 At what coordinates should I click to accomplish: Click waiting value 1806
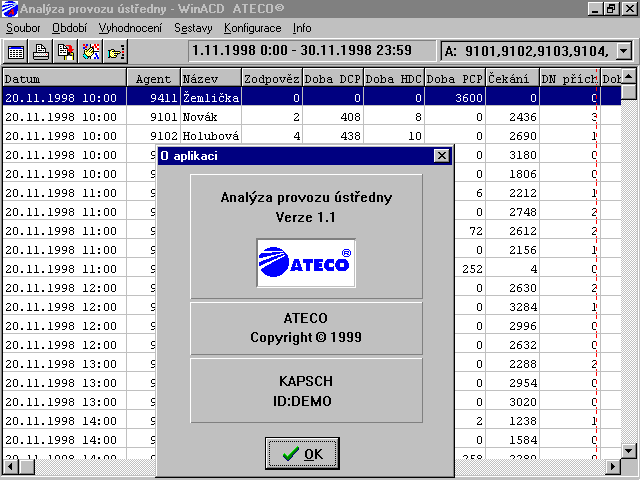pyautogui.click(x=523, y=174)
